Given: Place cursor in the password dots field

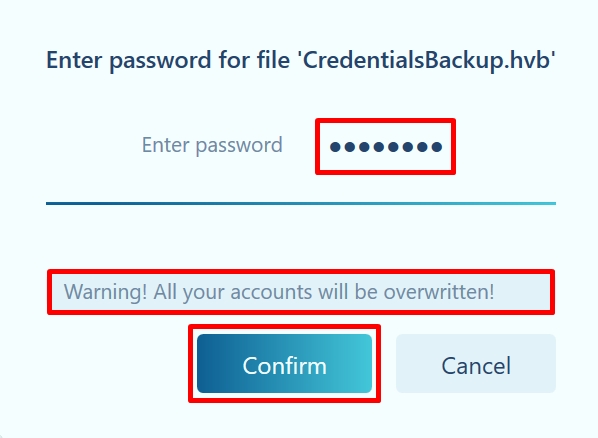Looking at the screenshot, I should pyautogui.click(x=385, y=147).
